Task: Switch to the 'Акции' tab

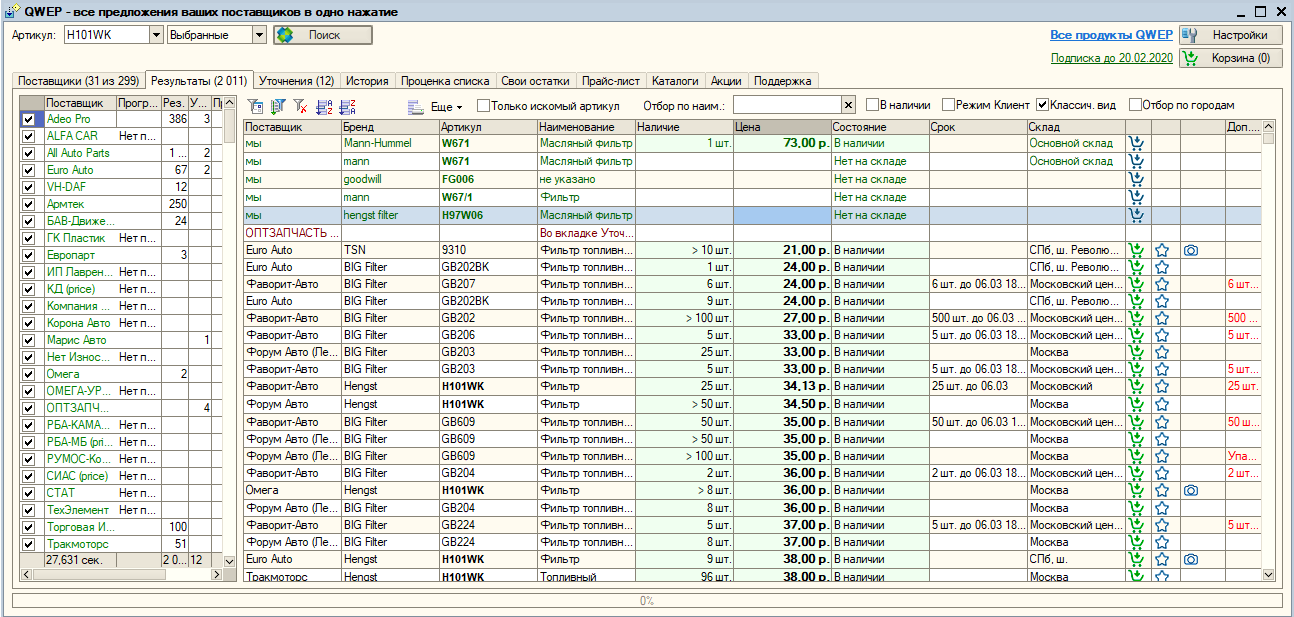Action: (x=726, y=81)
